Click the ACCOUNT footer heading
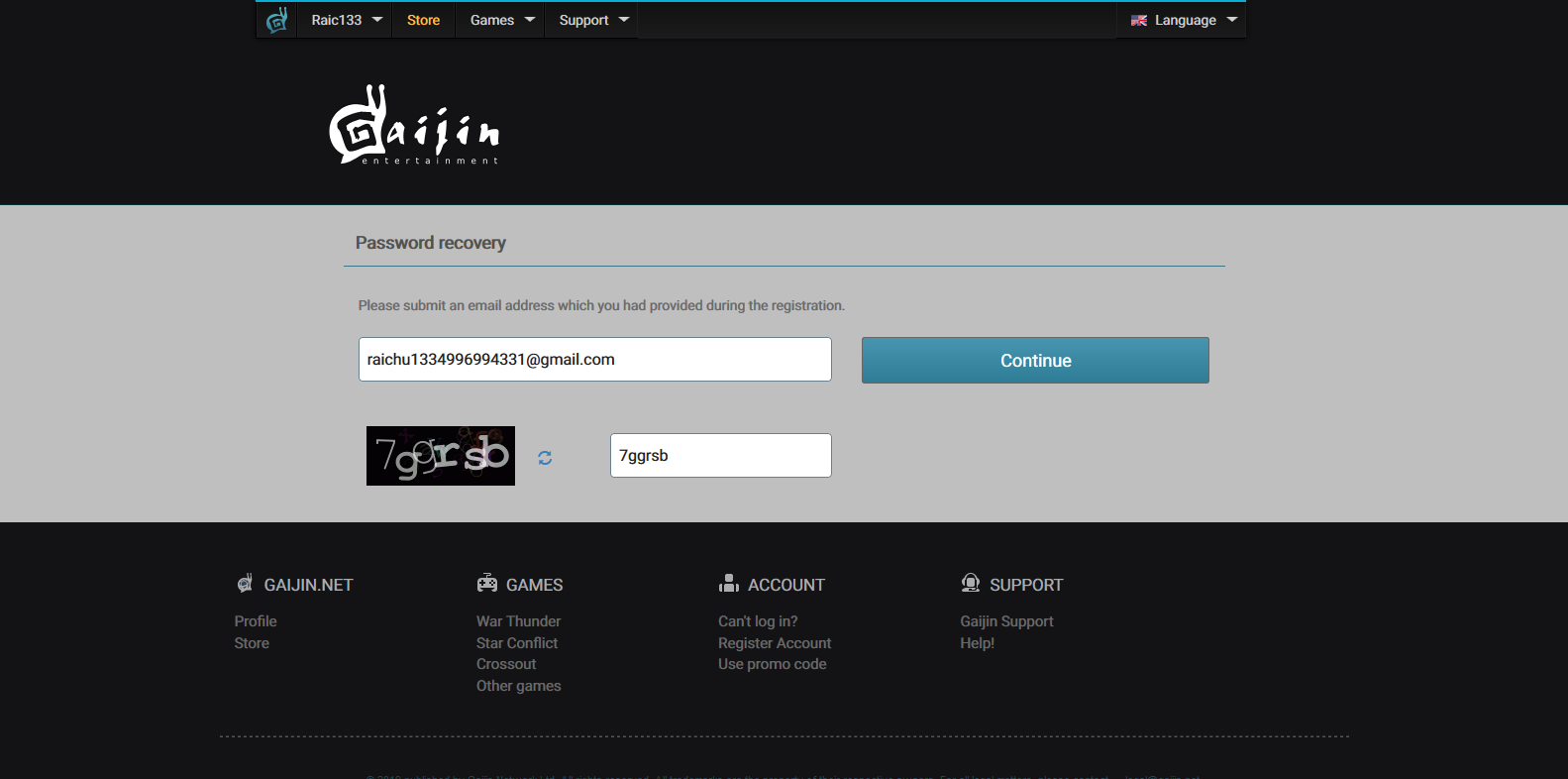 point(786,585)
